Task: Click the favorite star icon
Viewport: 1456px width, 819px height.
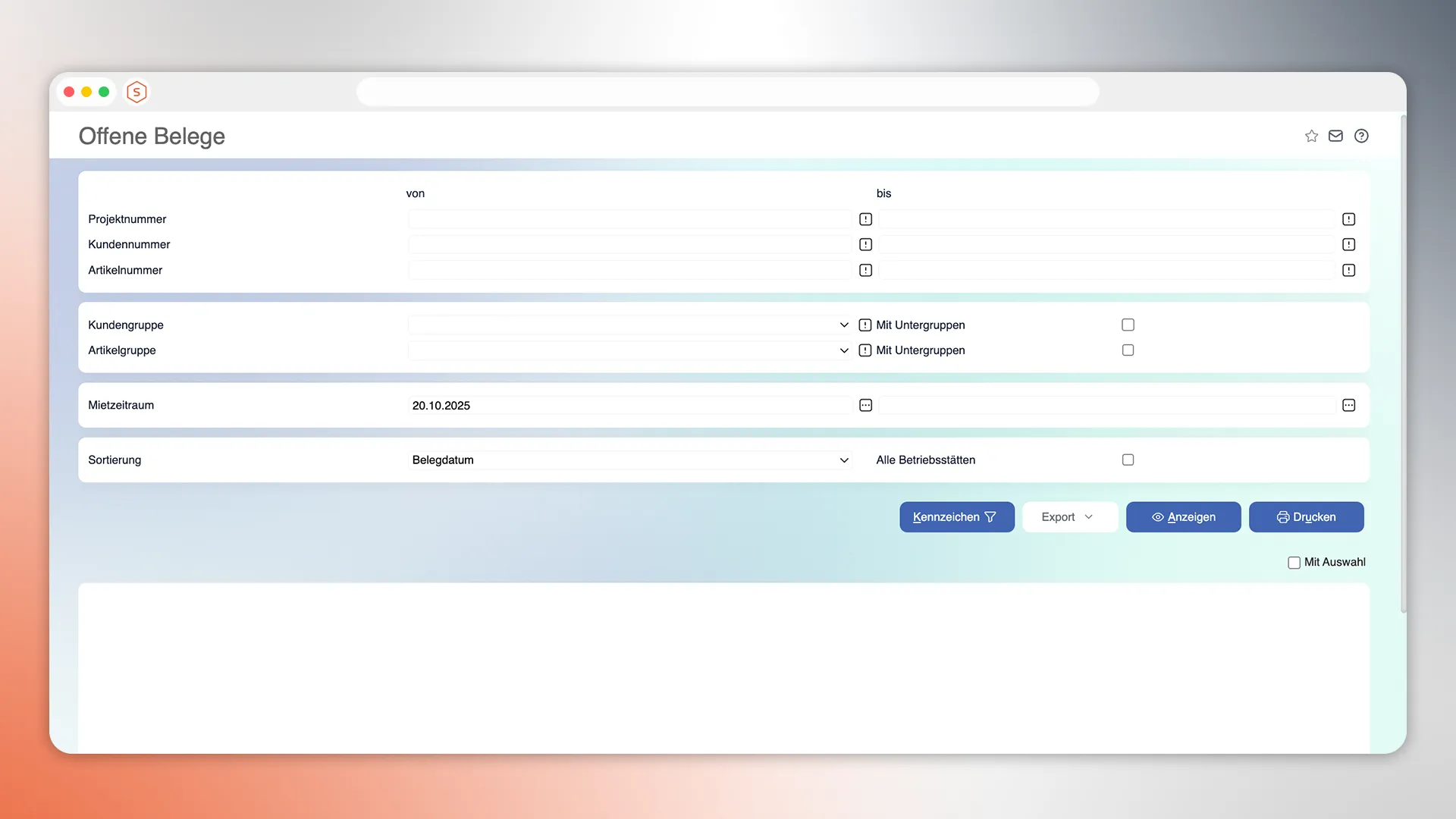Action: click(1311, 136)
